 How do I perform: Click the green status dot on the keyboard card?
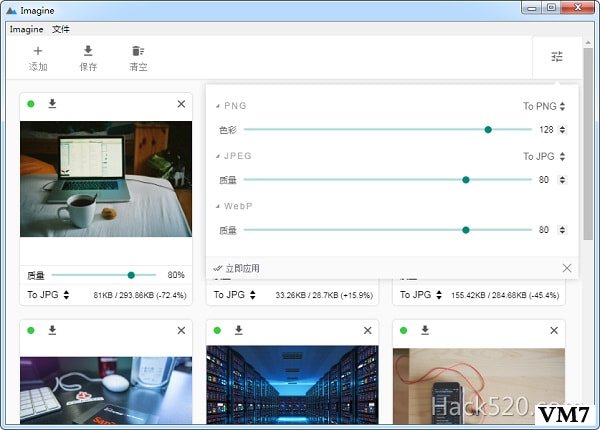tap(31, 331)
